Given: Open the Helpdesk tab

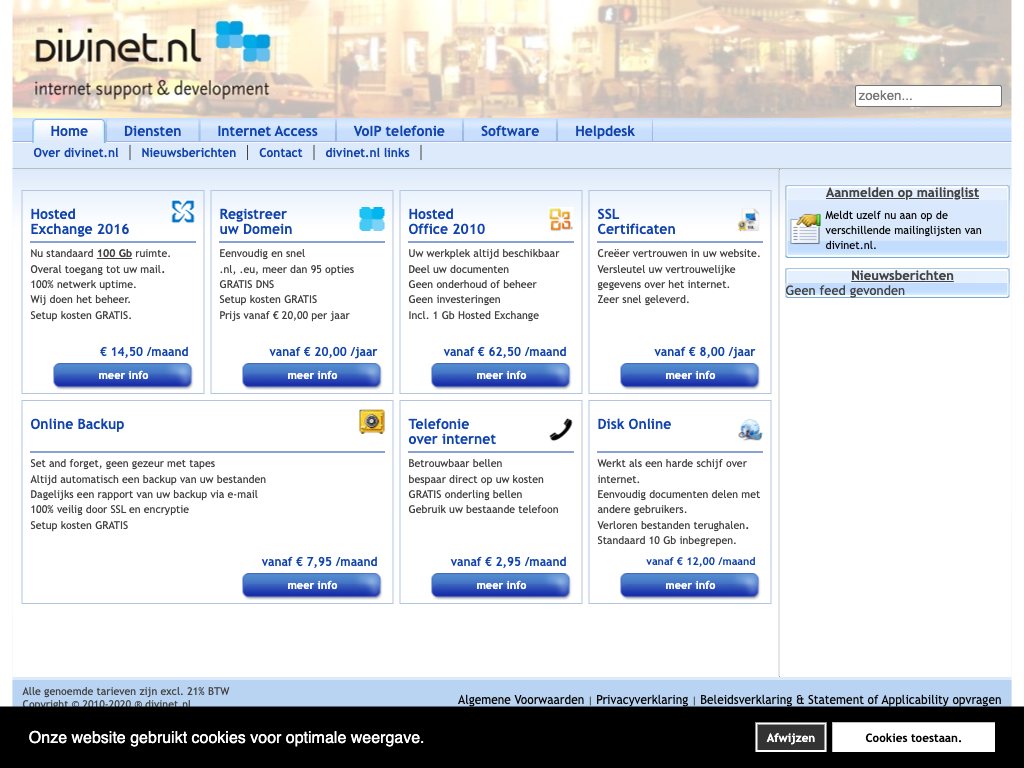Looking at the screenshot, I should [x=604, y=131].
